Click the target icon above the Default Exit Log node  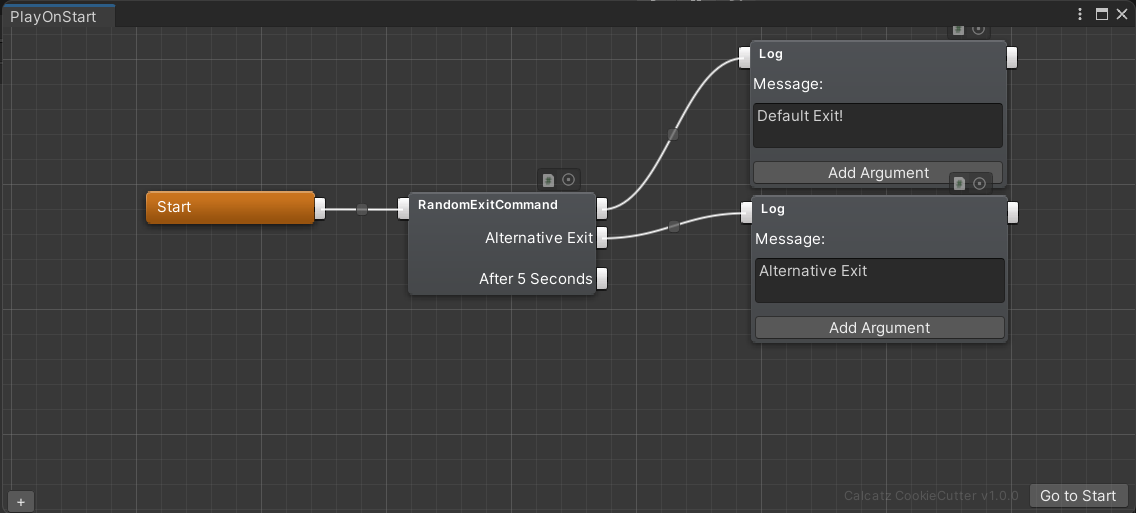(x=978, y=29)
